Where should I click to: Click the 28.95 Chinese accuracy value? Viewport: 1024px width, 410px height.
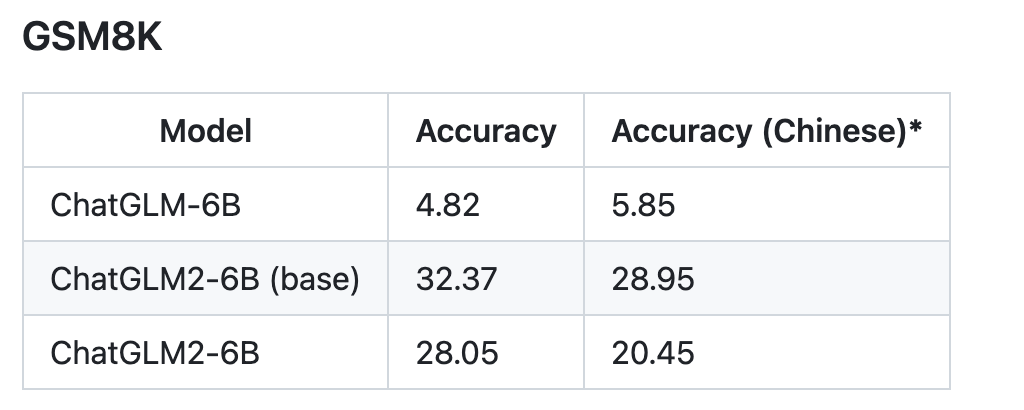(x=653, y=279)
